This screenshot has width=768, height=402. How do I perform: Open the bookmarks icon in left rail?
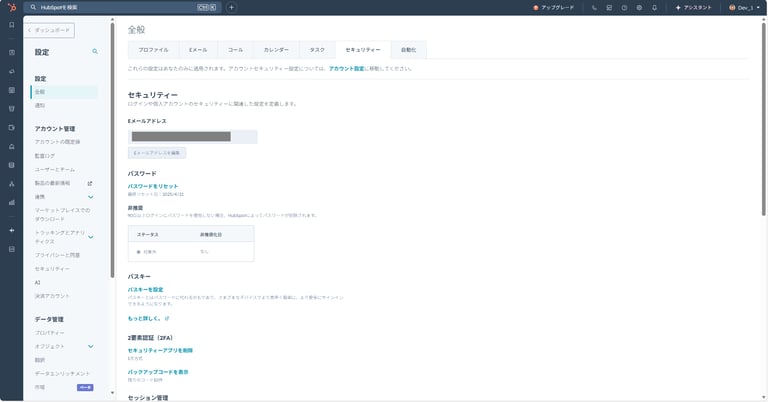click(x=12, y=25)
